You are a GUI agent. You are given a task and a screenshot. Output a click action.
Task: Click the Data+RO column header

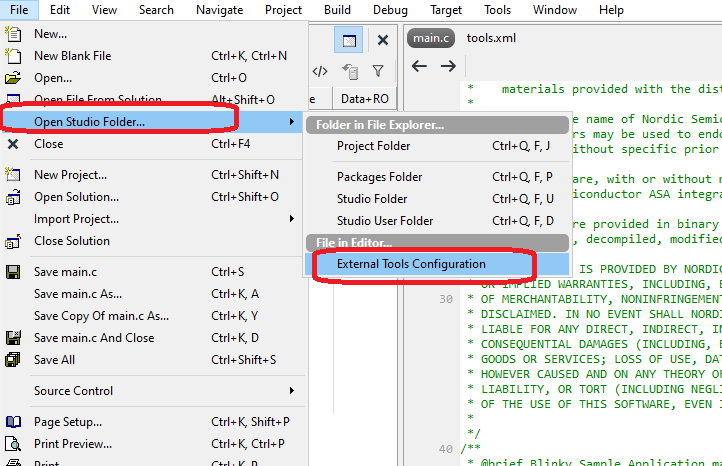point(364,99)
